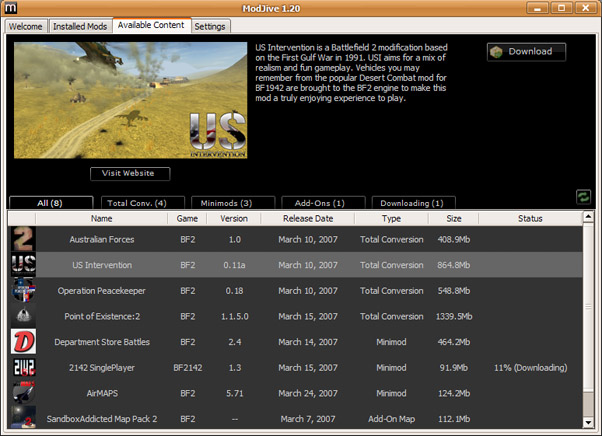Click the US Intervention screenshot thumbnail
Viewport: 602px width, 436px height.
click(130, 100)
